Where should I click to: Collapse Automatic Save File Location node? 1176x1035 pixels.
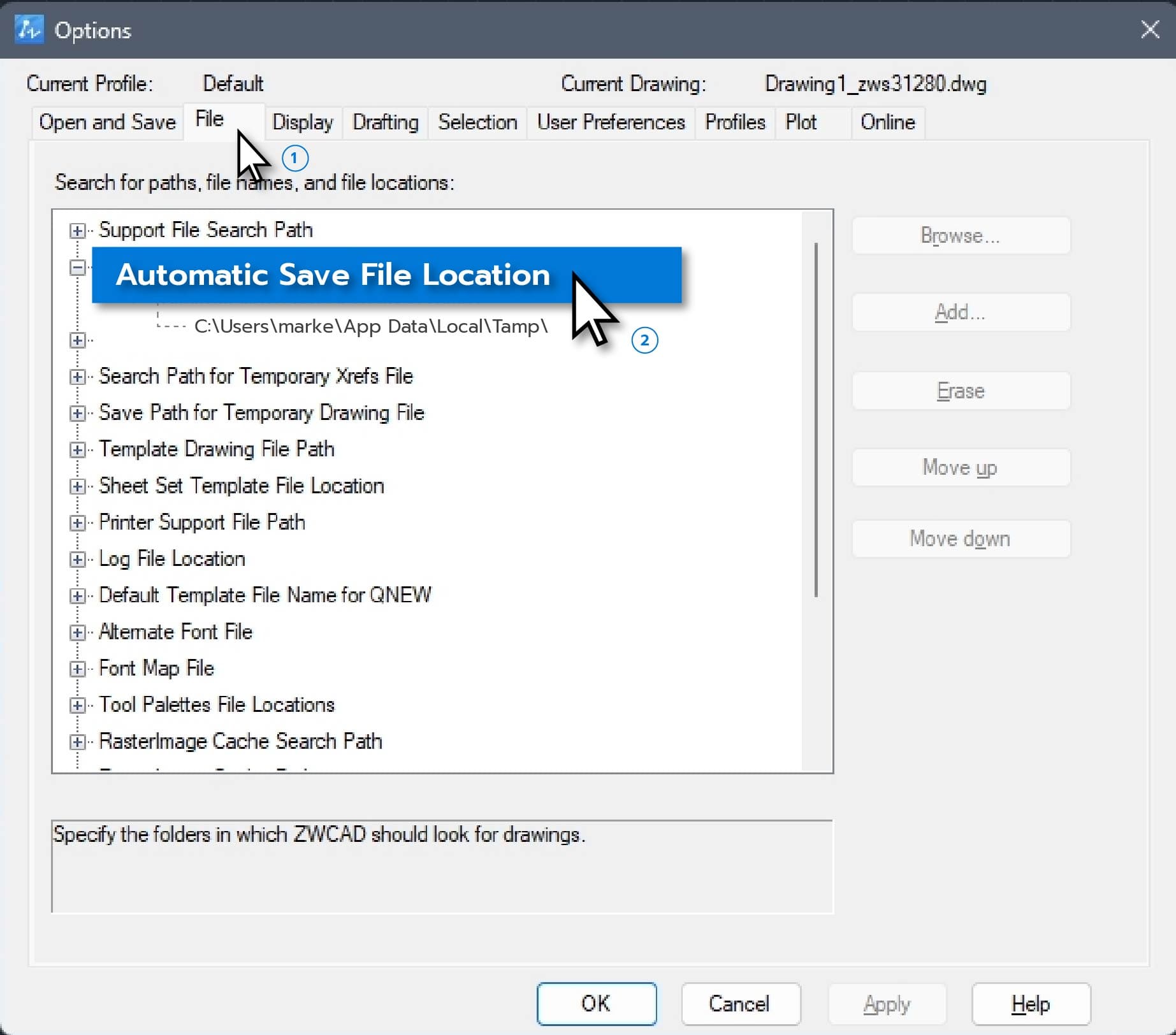click(77, 268)
